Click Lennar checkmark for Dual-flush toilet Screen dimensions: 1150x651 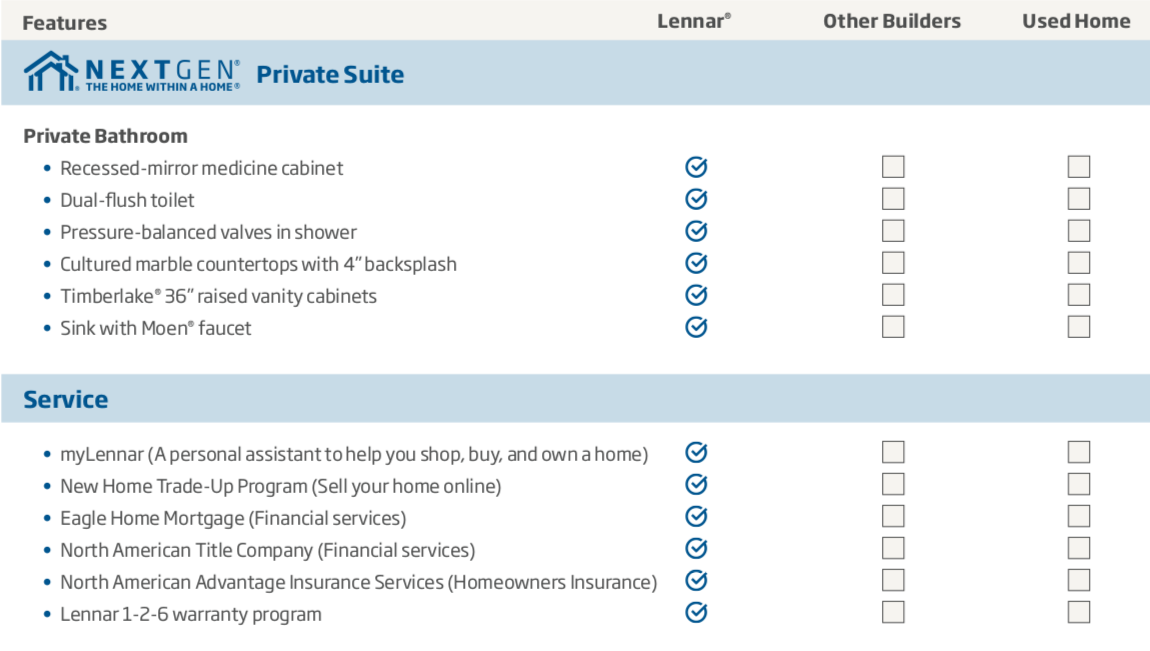[x=696, y=199]
